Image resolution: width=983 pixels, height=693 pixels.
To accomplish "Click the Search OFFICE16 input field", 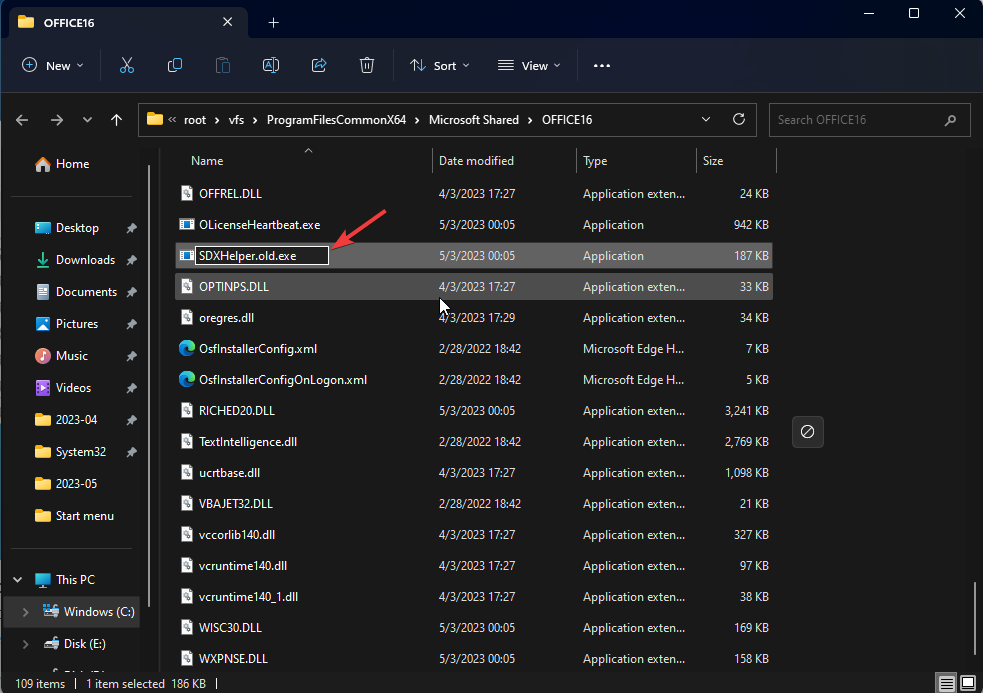I will click(870, 120).
